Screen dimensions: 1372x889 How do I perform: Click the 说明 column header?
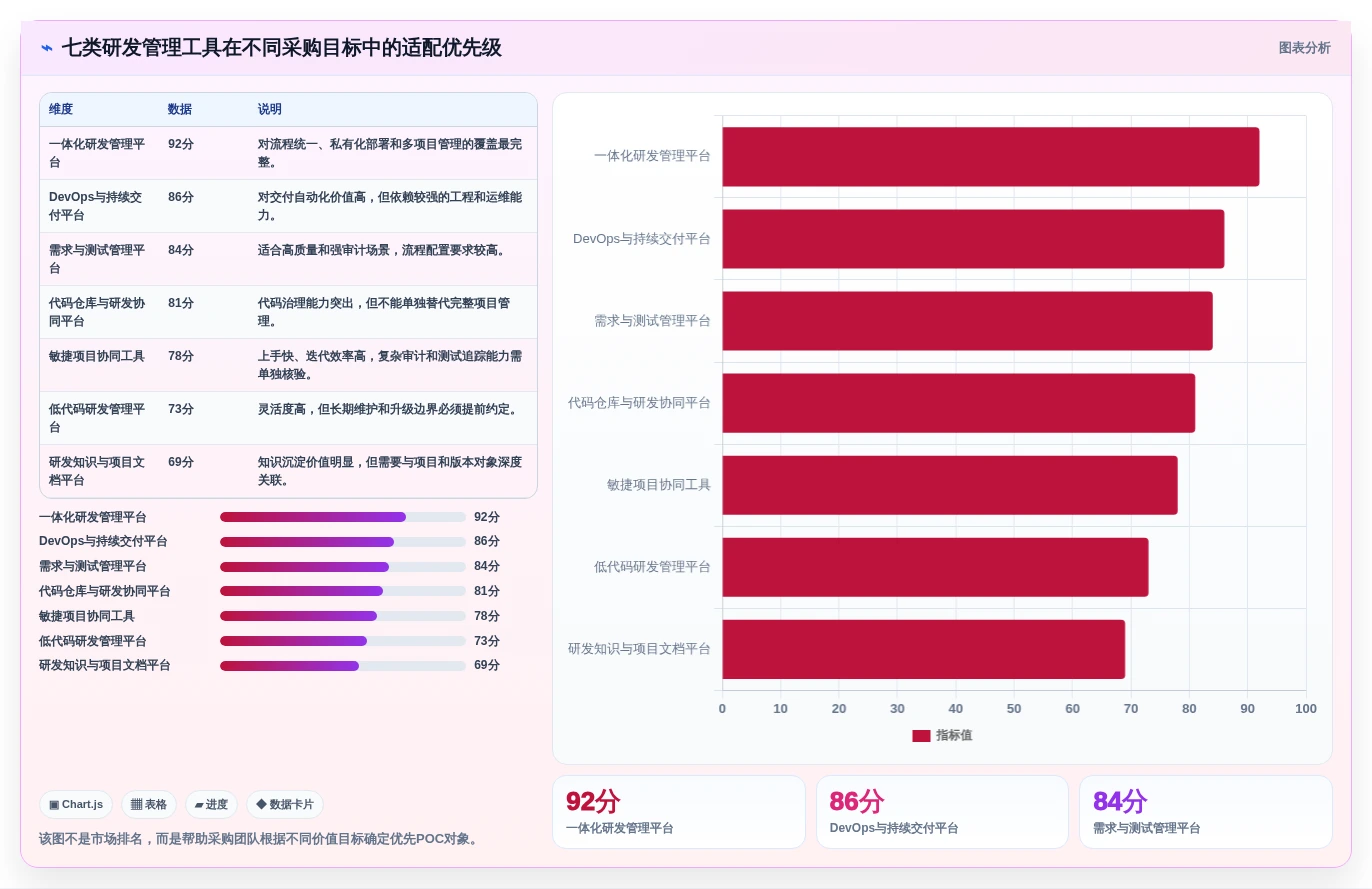(x=270, y=110)
